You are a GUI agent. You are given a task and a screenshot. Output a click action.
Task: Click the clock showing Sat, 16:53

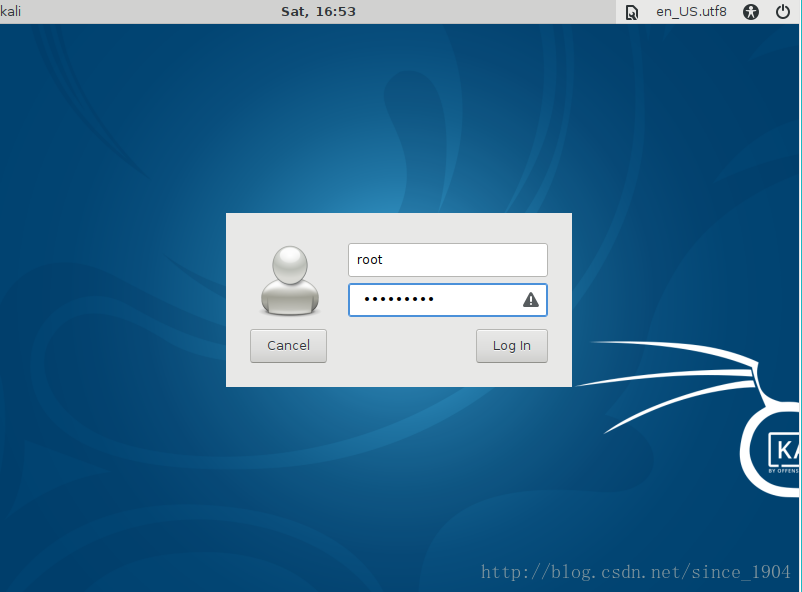coord(318,11)
